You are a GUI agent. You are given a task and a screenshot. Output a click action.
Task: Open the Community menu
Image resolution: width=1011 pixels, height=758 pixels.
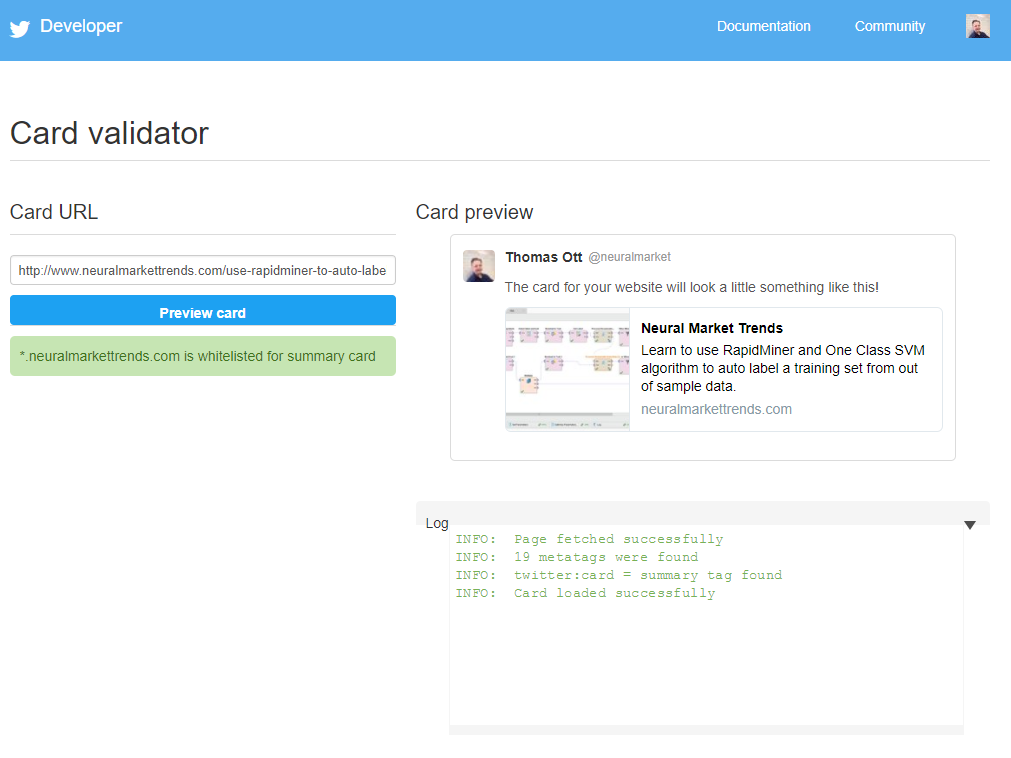[890, 26]
